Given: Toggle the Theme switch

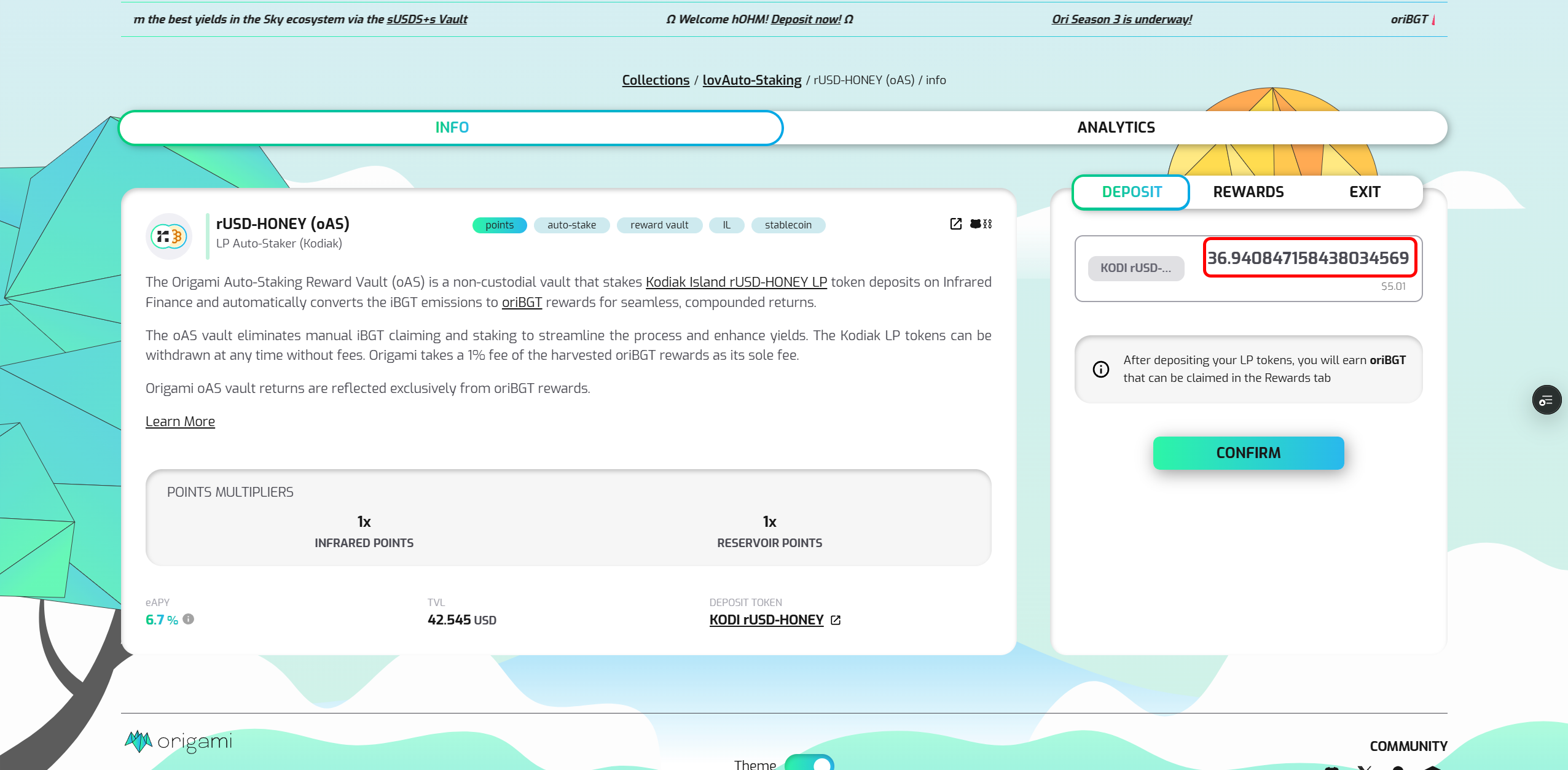Looking at the screenshot, I should point(809,762).
